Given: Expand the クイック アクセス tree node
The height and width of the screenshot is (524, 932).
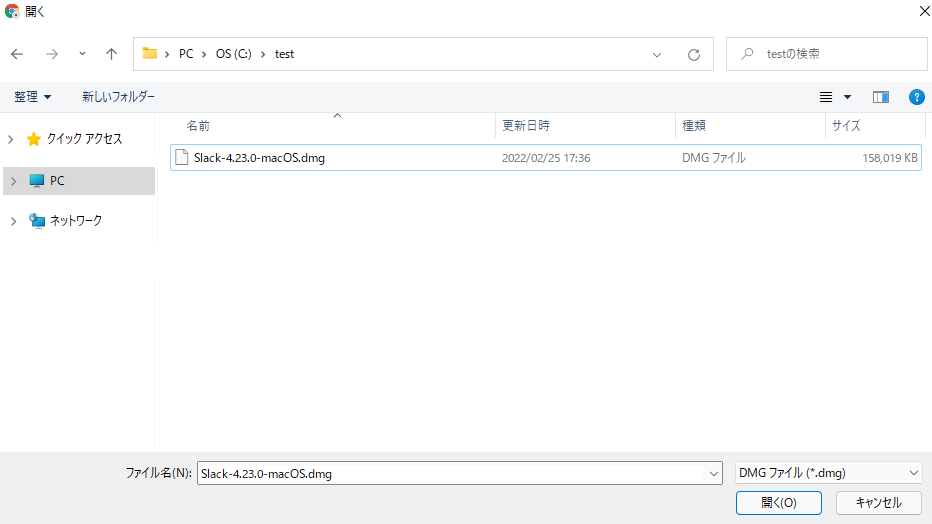Looking at the screenshot, I should point(11,139).
